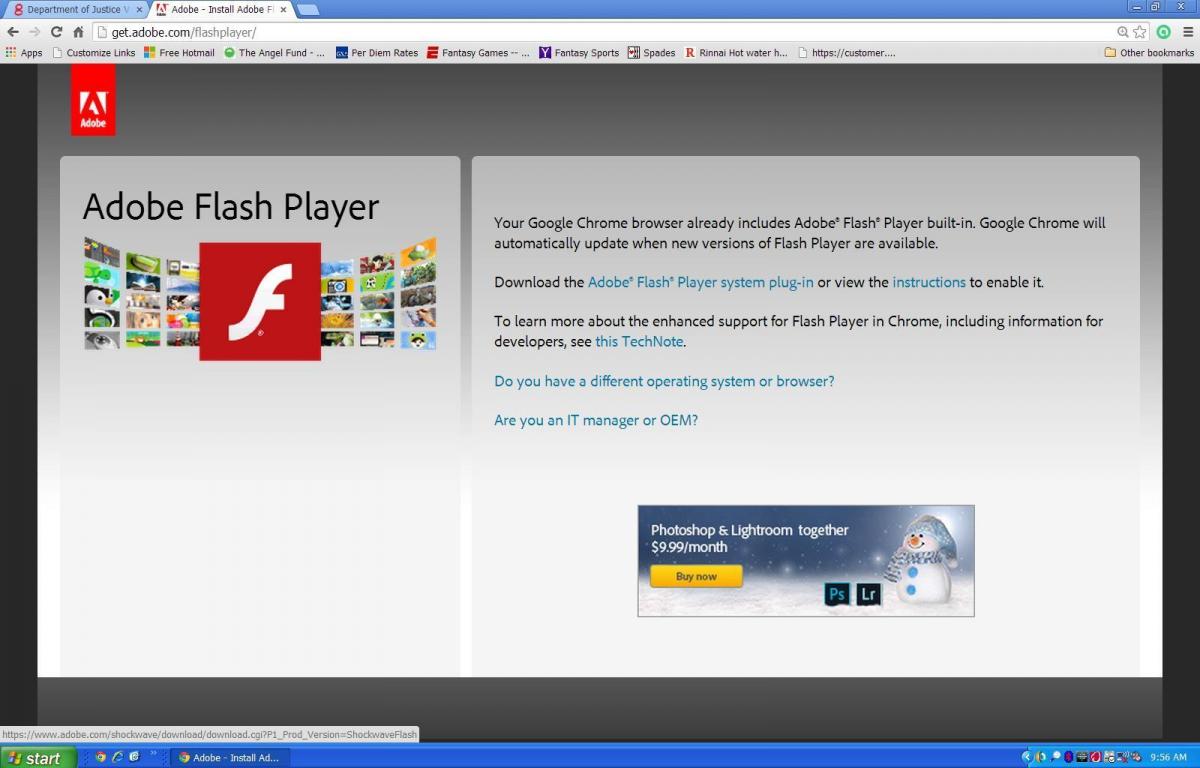Open the Per Diem Rates bookmark

[x=377, y=53]
